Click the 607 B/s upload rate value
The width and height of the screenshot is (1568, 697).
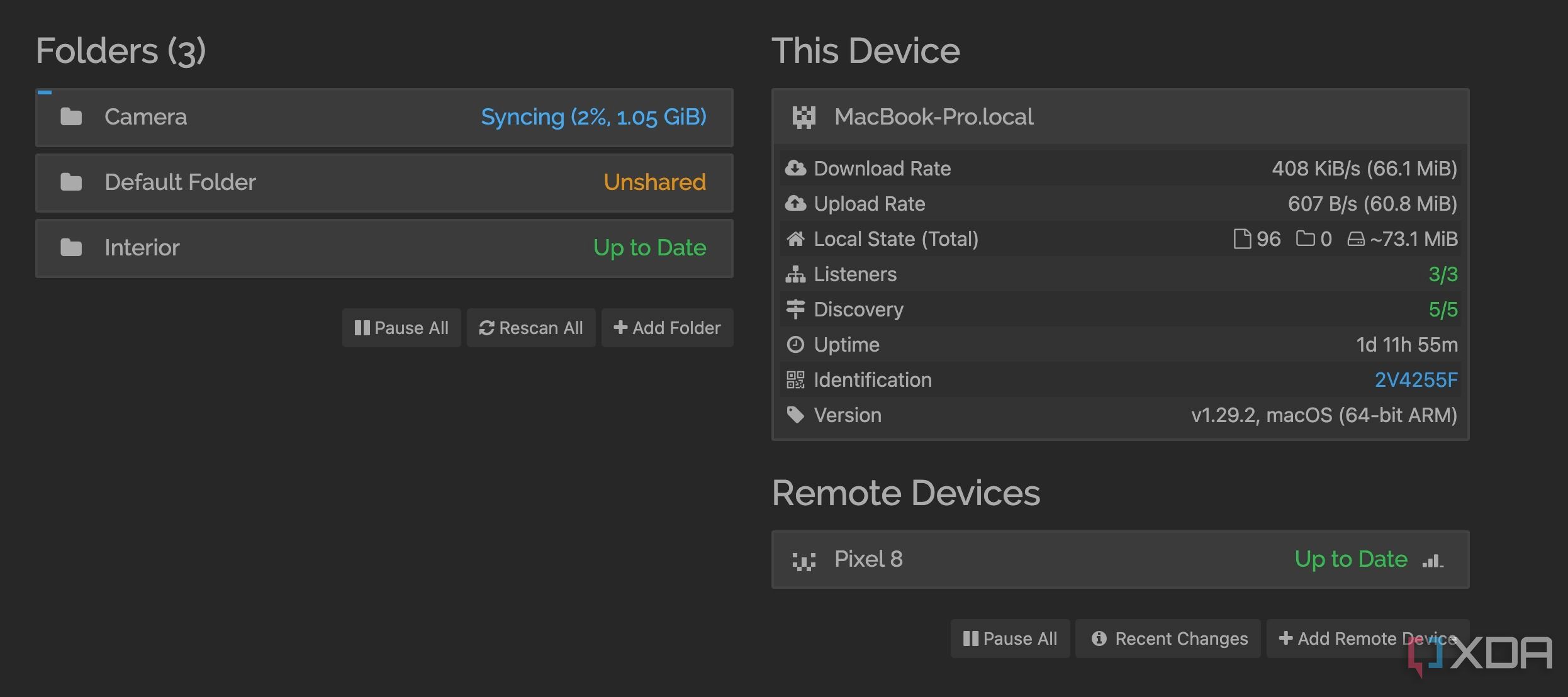pyautogui.click(x=1372, y=204)
